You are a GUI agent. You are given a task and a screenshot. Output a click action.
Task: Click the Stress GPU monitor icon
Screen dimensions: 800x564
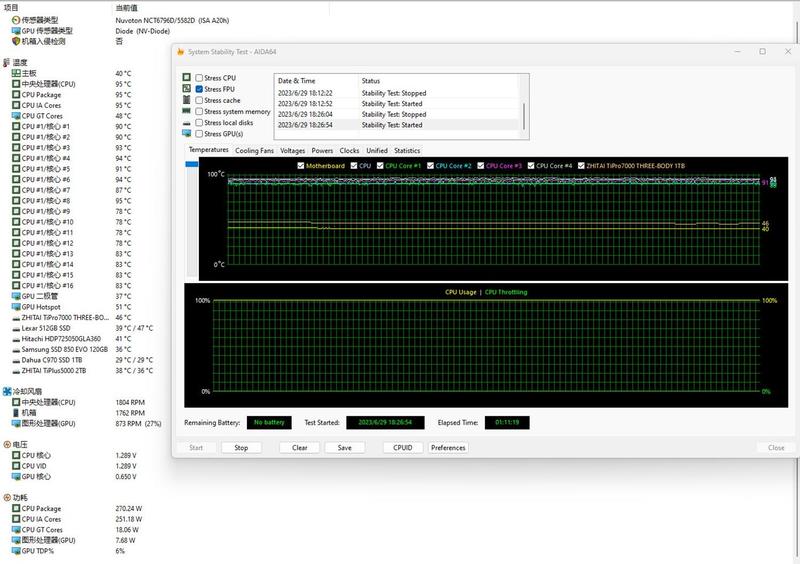pyautogui.click(x=187, y=133)
